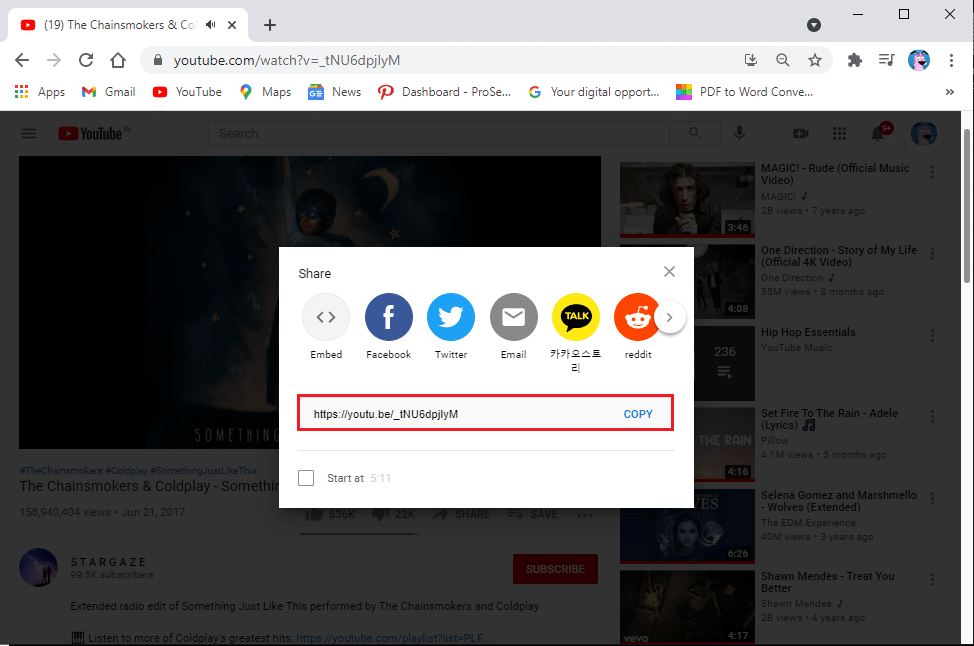
Task: Show more share options with right arrow
Action: pos(671,318)
